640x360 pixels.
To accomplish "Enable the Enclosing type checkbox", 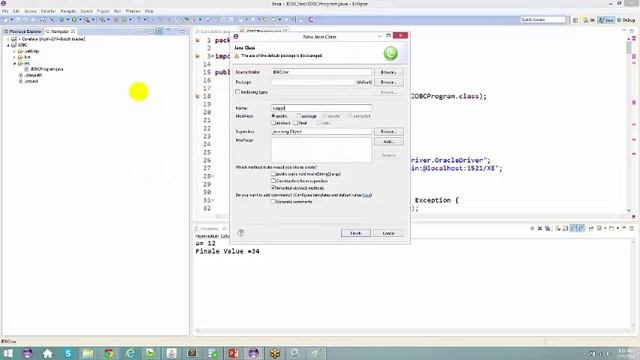I will (238, 92).
